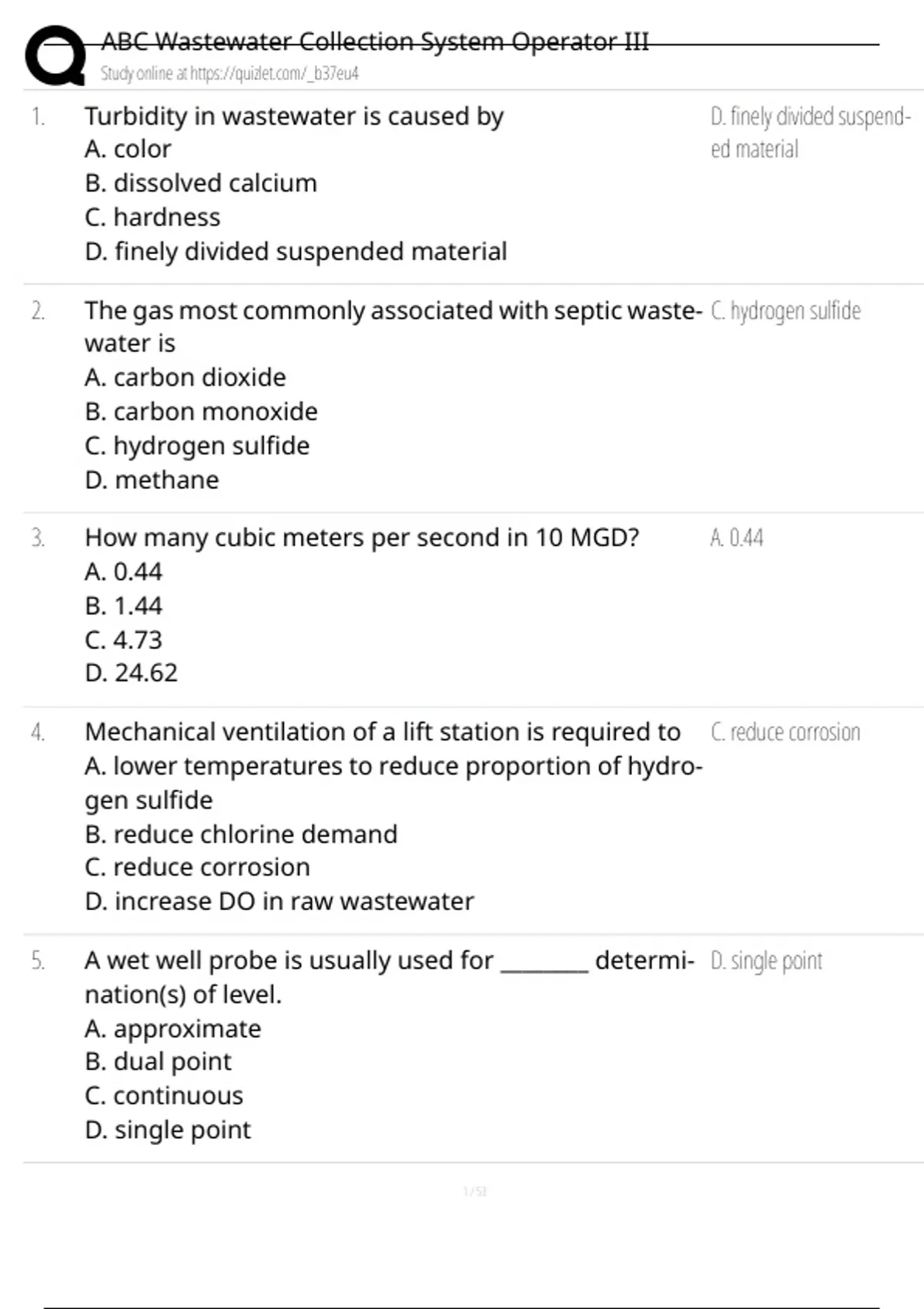Screen dimensions: 924x1309
Task: Select option A color
Action: tap(128, 149)
